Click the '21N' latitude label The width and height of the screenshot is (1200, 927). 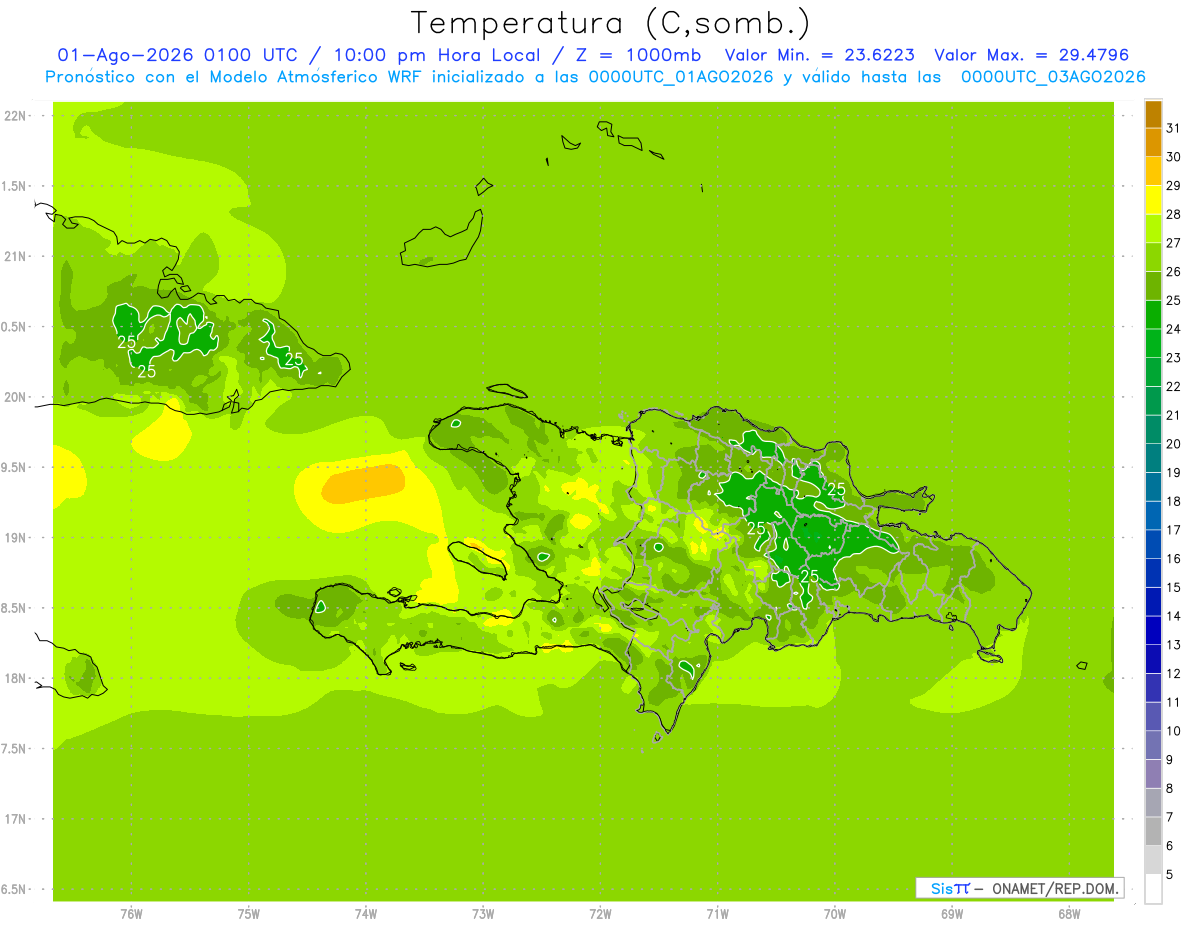(16, 256)
